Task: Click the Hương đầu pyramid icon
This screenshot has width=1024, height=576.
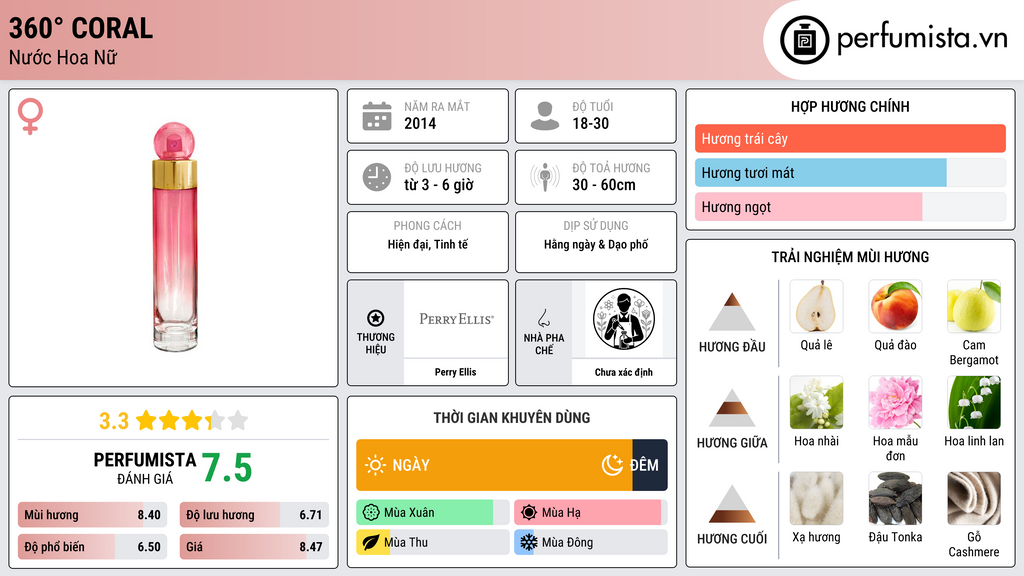Action: [x=732, y=312]
